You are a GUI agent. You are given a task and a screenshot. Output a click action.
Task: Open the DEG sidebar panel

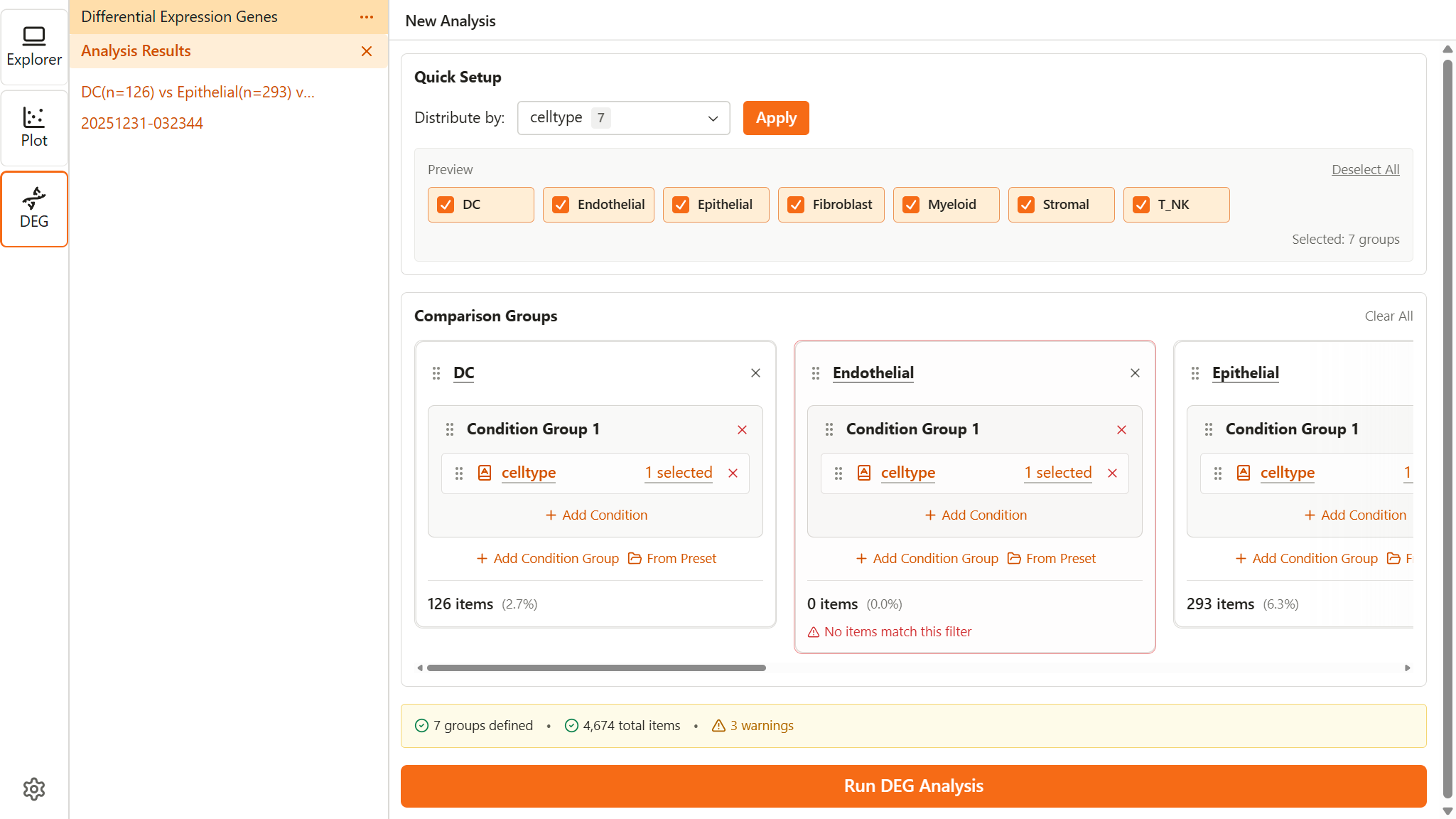(x=34, y=209)
